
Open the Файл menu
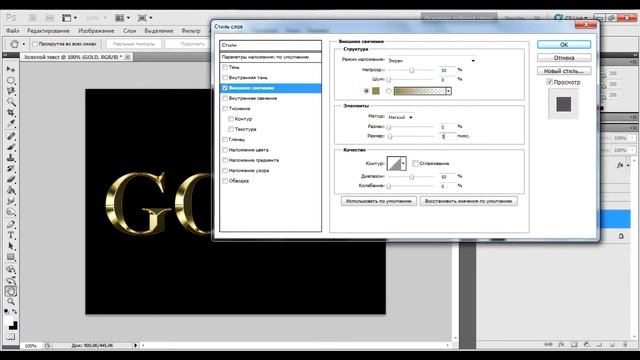point(13,31)
